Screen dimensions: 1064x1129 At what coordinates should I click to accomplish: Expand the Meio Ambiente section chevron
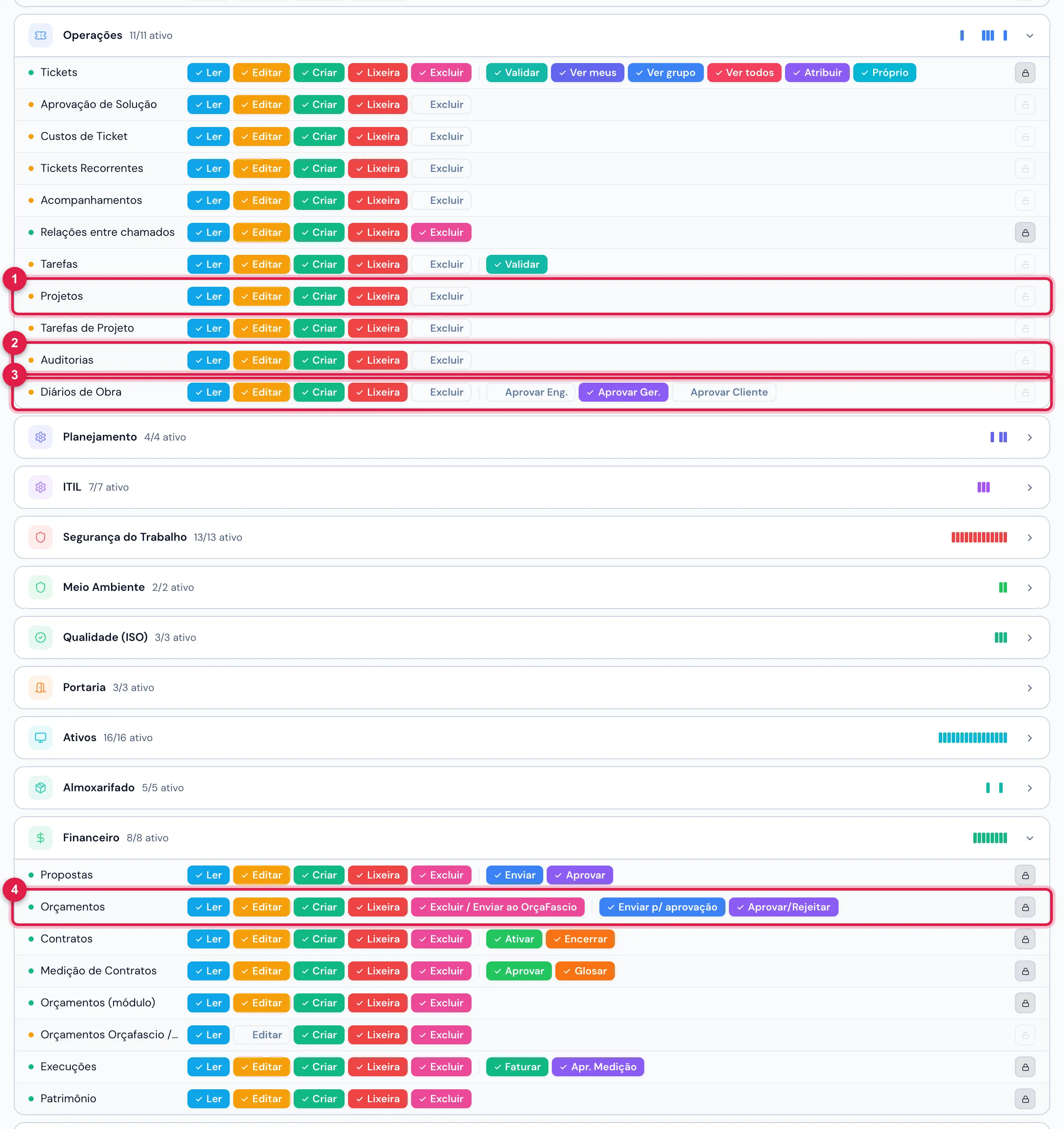pos(1029,588)
